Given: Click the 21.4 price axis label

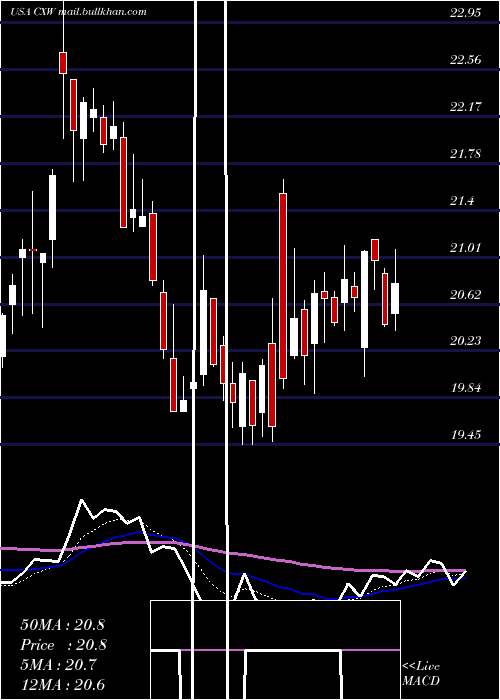Looking at the screenshot, I should tap(462, 200).
